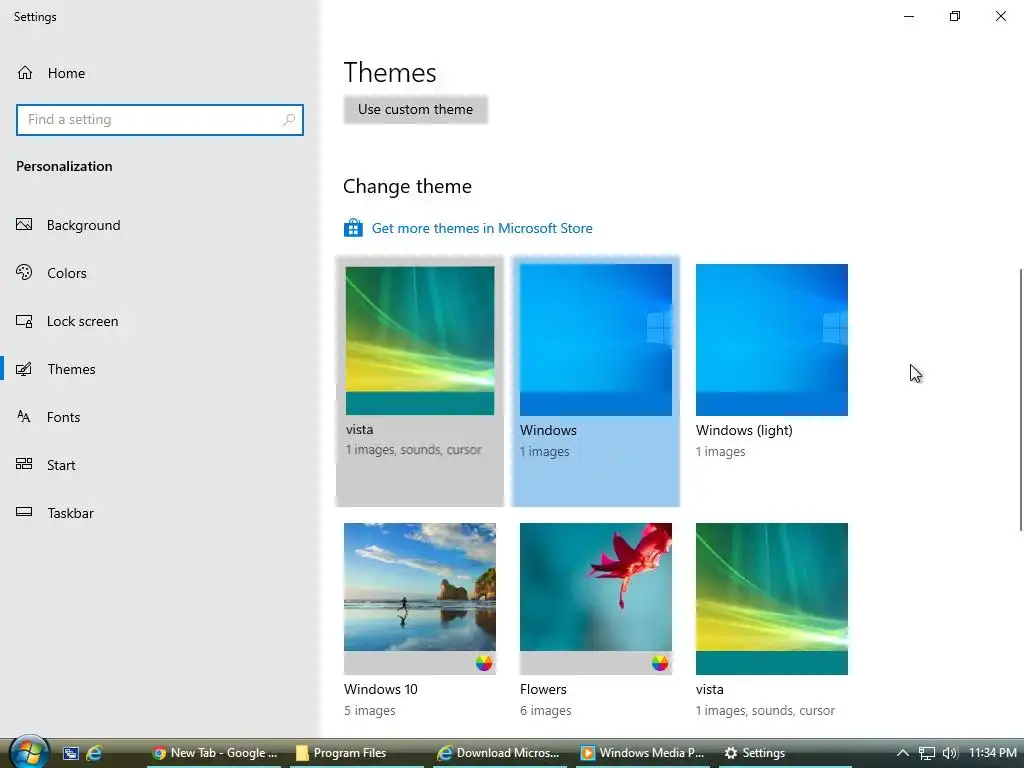Click 'Windows (light)' theme name
The image size is (1024, 768).
point(744,430)
